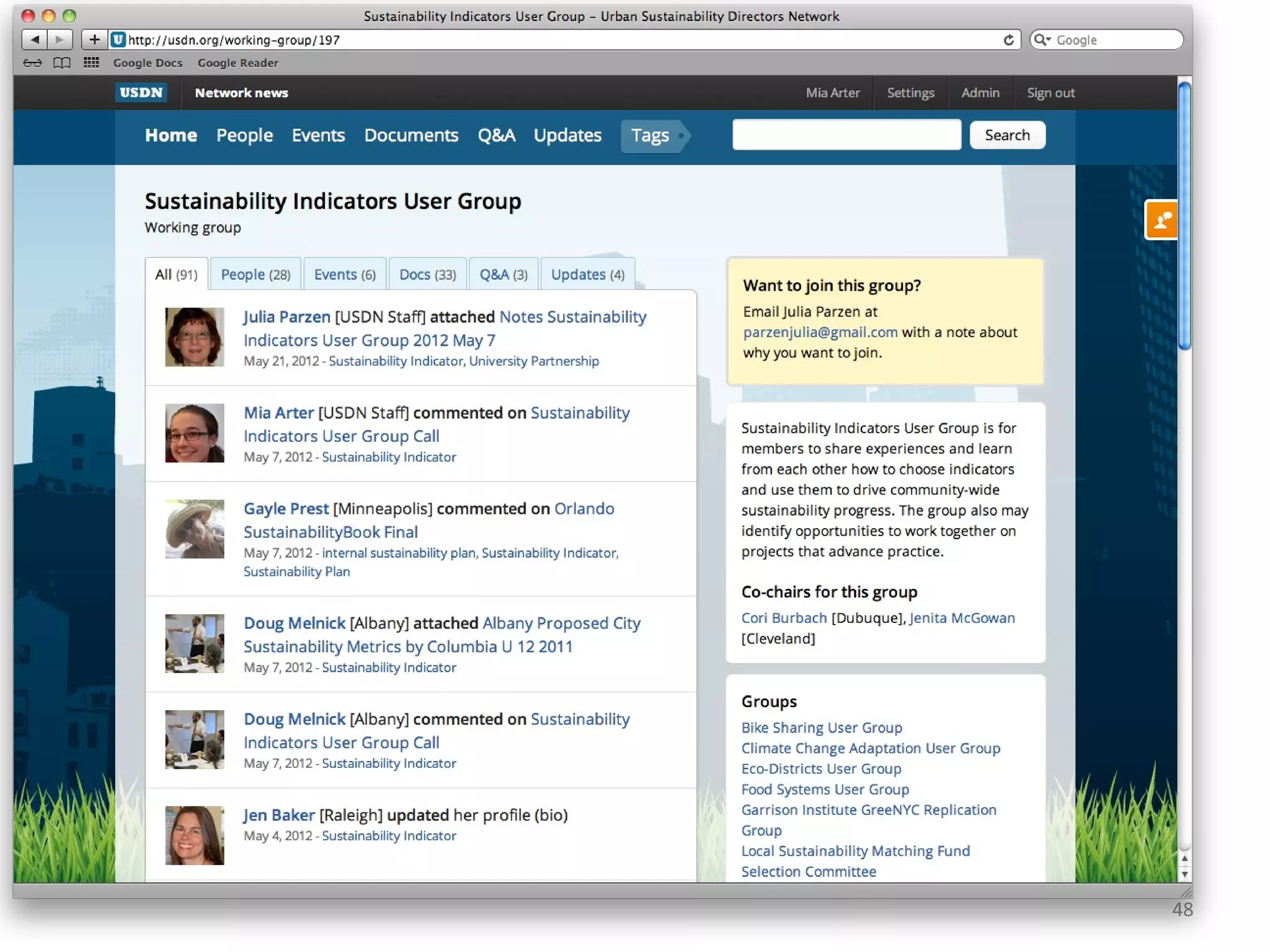Reload the page with the refresh icon
Screen dimensions: 1270x952
(1008, 40)
